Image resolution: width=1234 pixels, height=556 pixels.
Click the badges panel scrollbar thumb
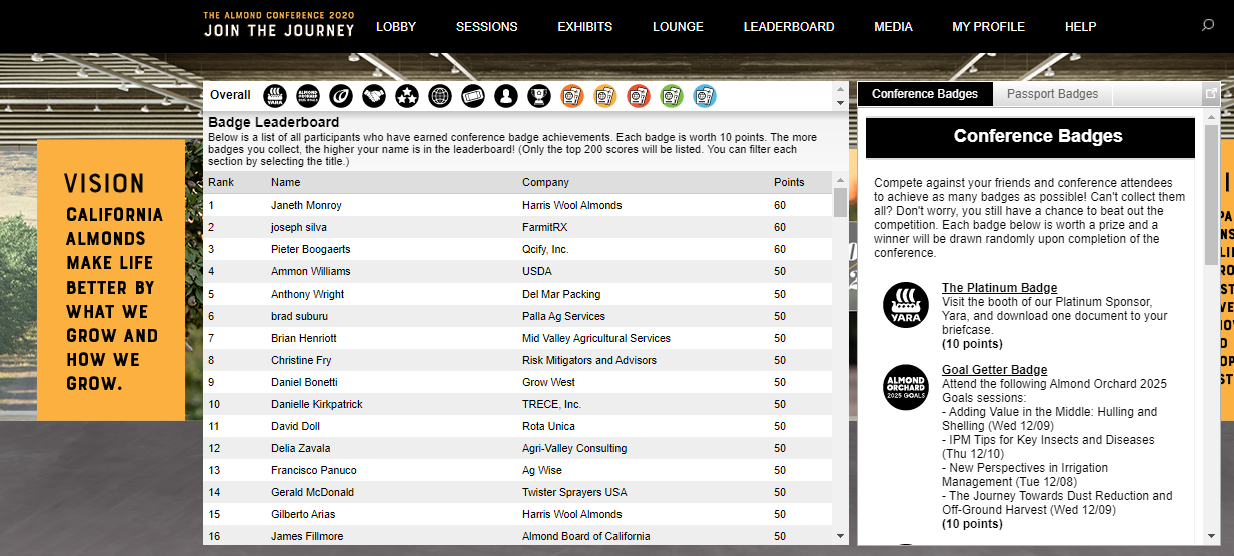(1212, 195)
